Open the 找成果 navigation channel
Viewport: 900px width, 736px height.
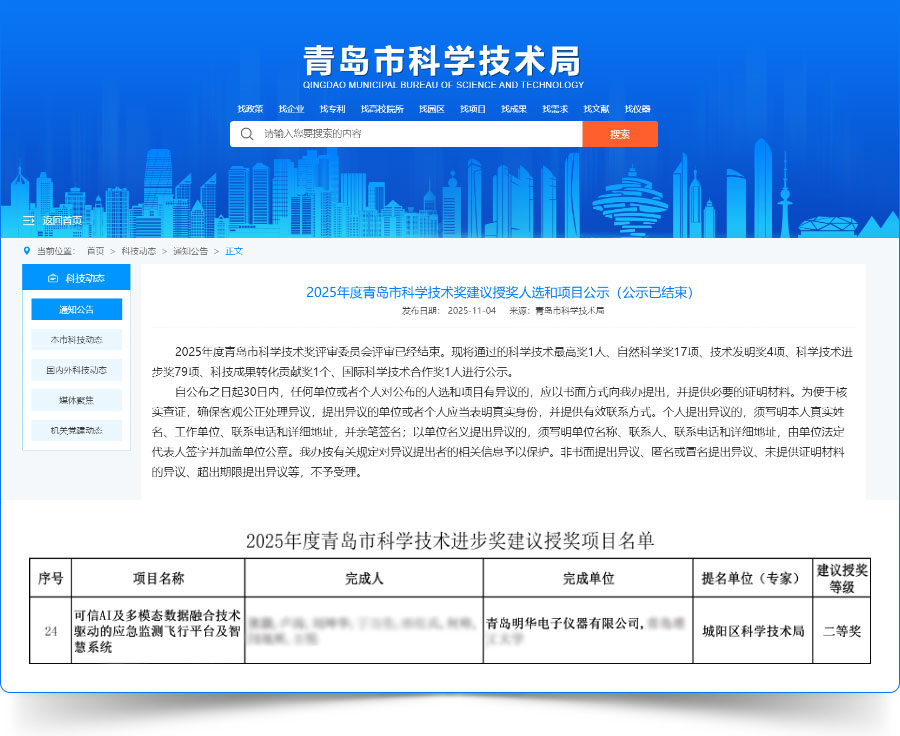[x=514, y=109]
